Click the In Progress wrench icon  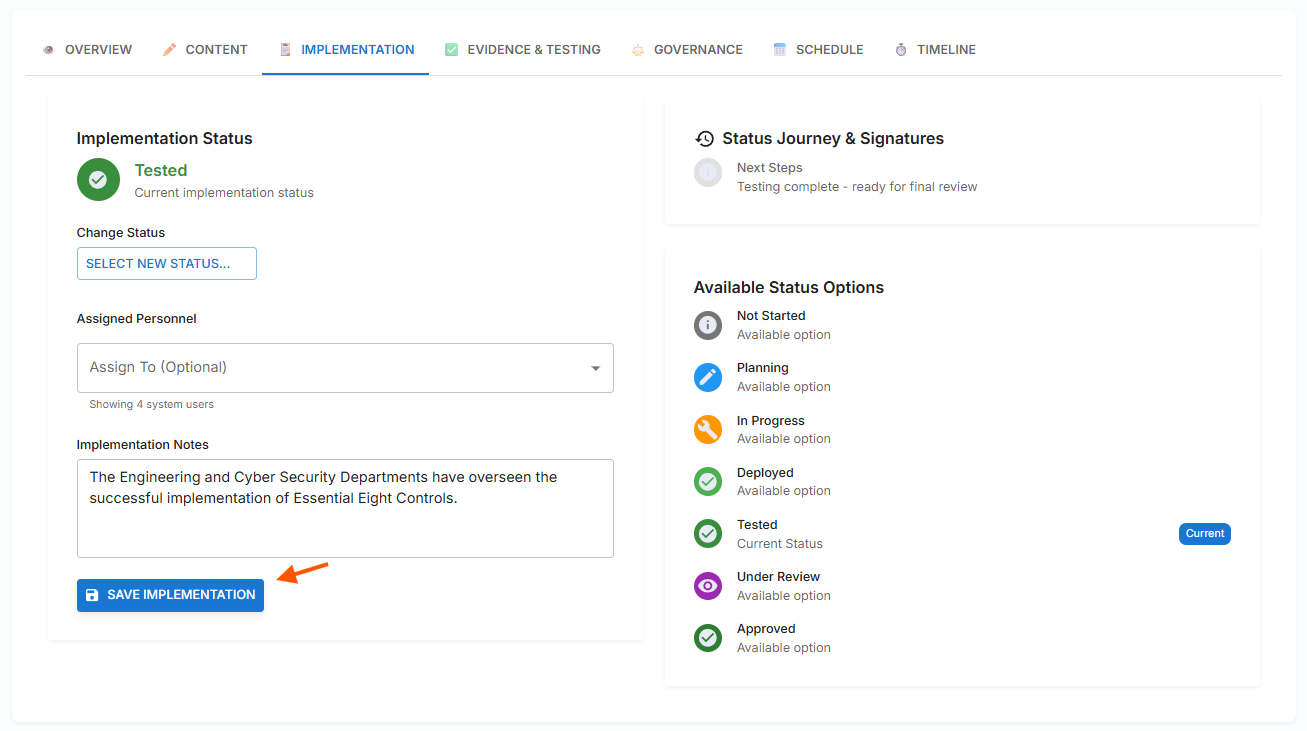tap(708, 430)
